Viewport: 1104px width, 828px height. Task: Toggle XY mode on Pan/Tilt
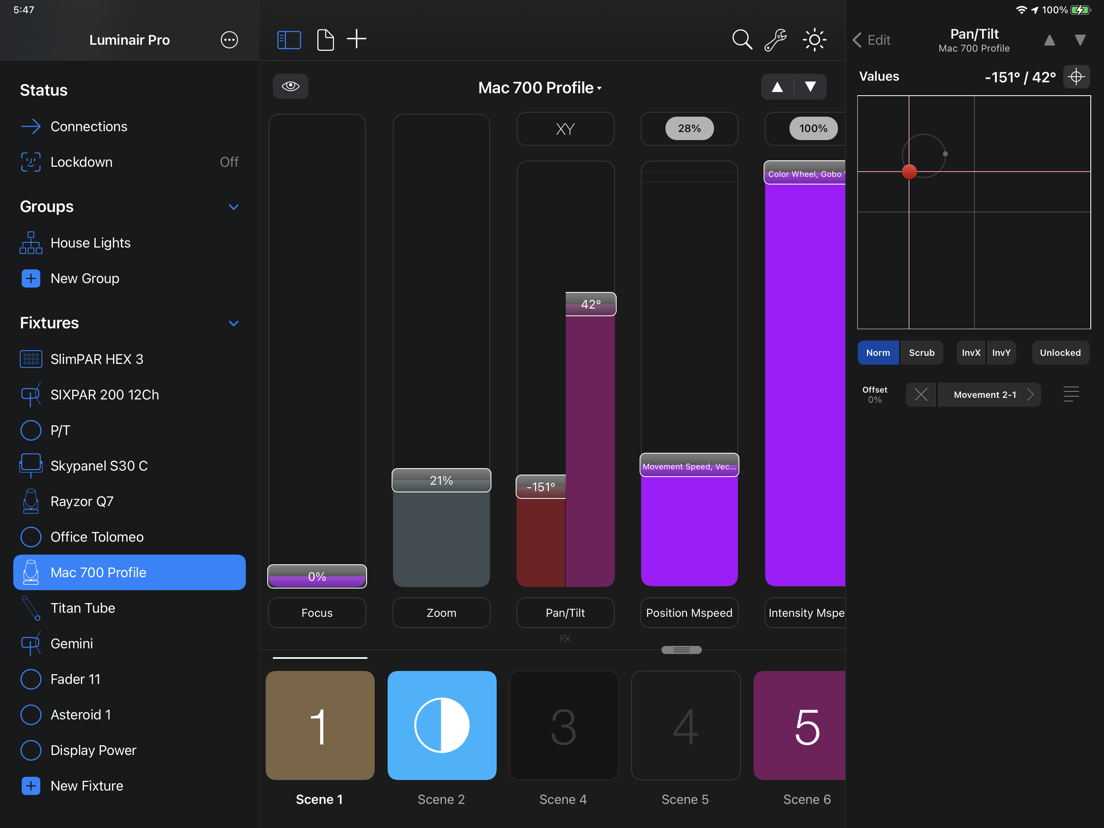[x=565, y=129]
